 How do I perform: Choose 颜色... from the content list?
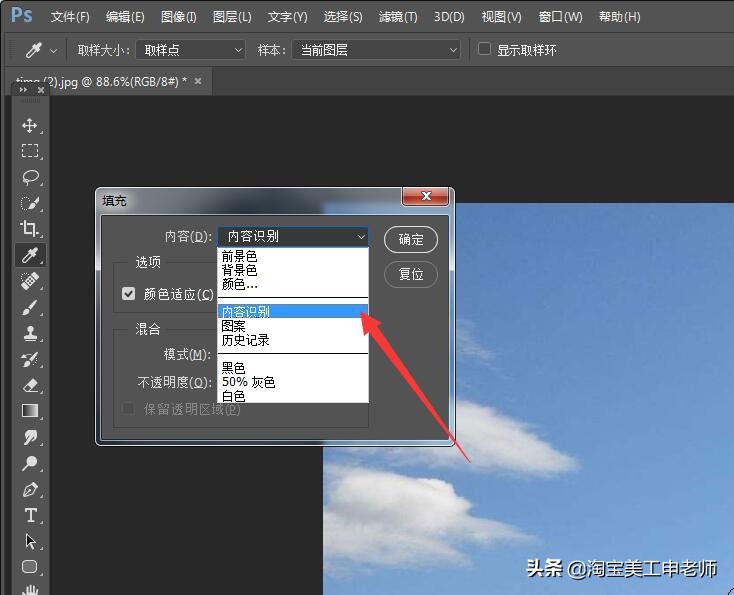(x=293, y=284)
